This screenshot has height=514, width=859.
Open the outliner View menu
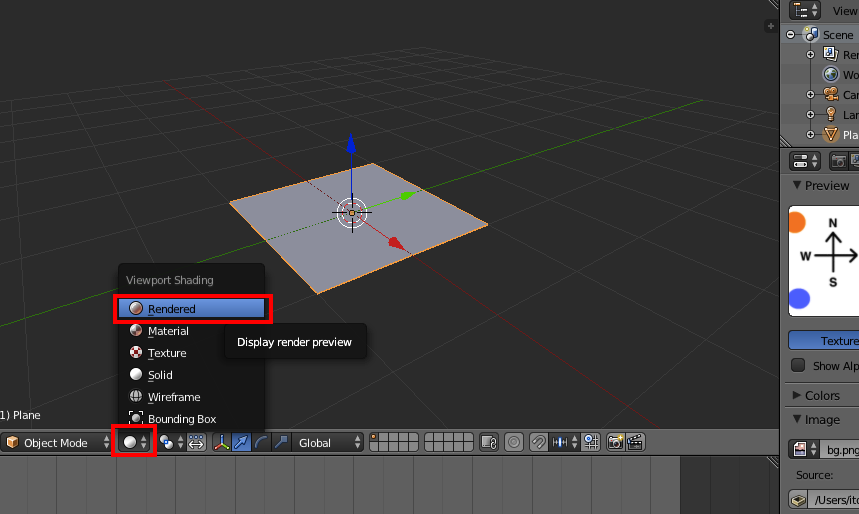[x=845, y=11]
